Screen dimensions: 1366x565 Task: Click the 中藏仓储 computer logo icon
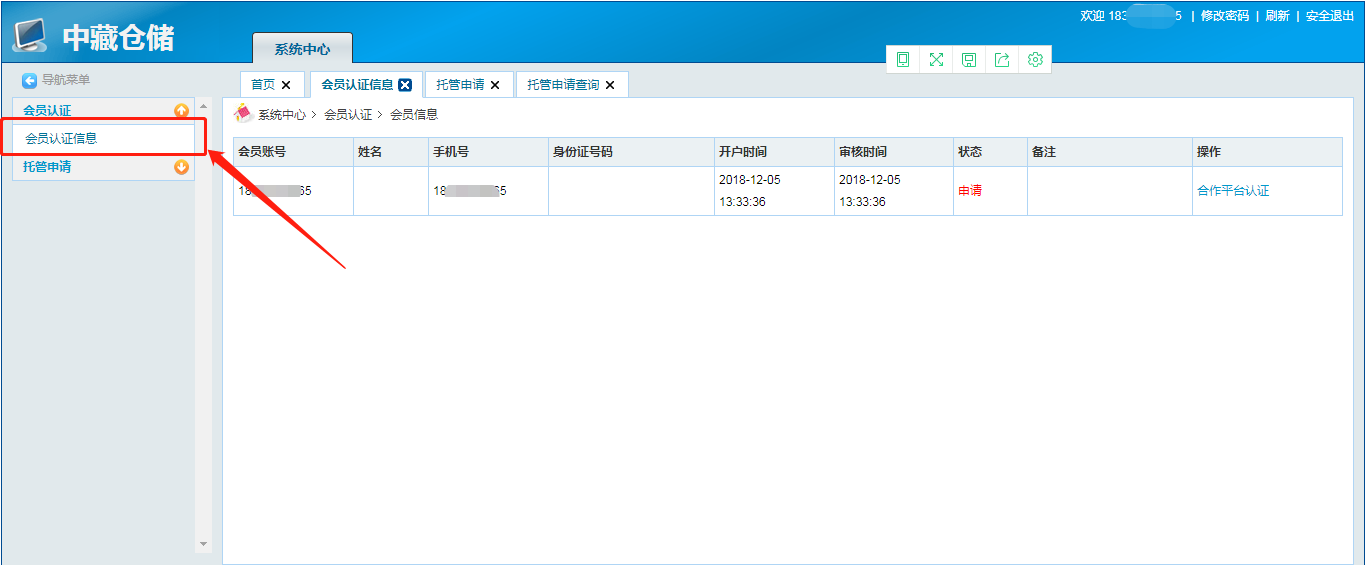click(x=30, y=36)
